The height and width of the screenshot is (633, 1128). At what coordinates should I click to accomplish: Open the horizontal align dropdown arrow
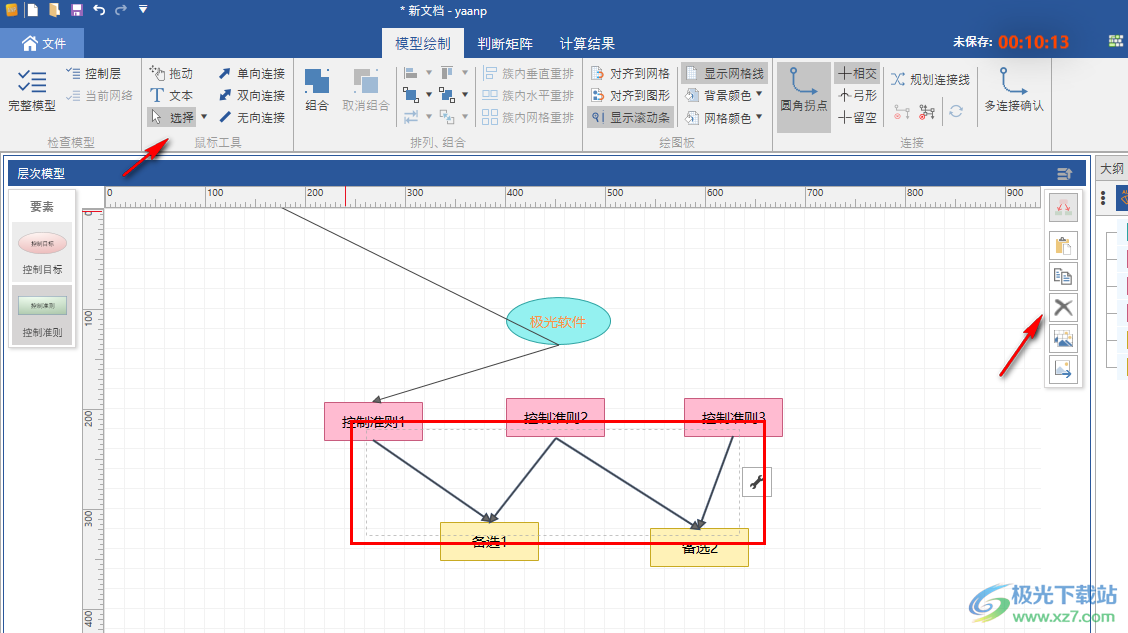pos(429,73)
